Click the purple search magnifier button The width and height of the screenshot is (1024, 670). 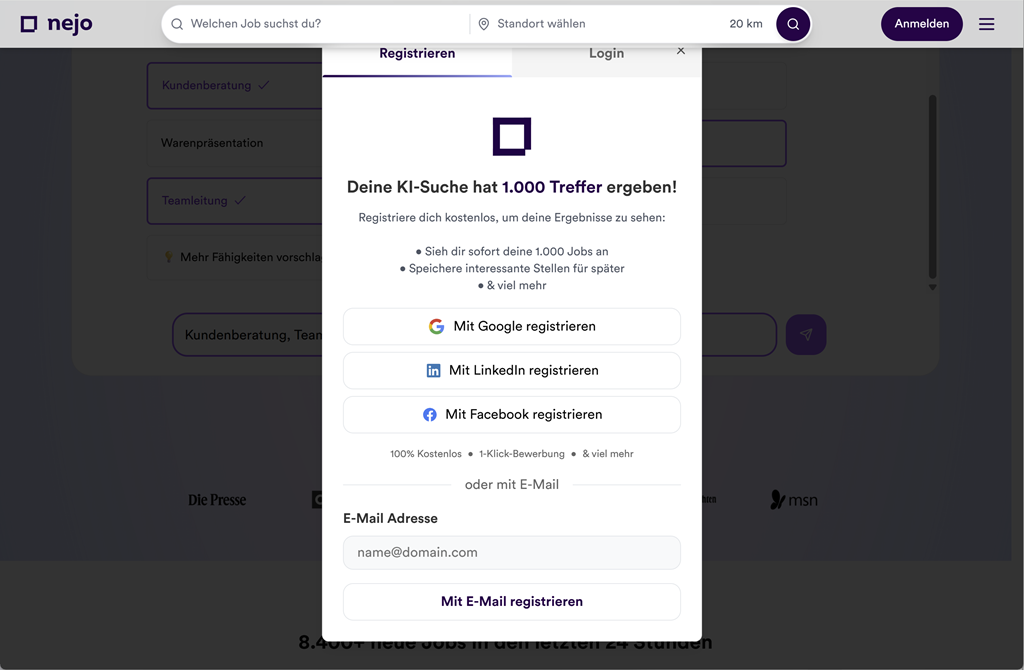coord(793,24)
